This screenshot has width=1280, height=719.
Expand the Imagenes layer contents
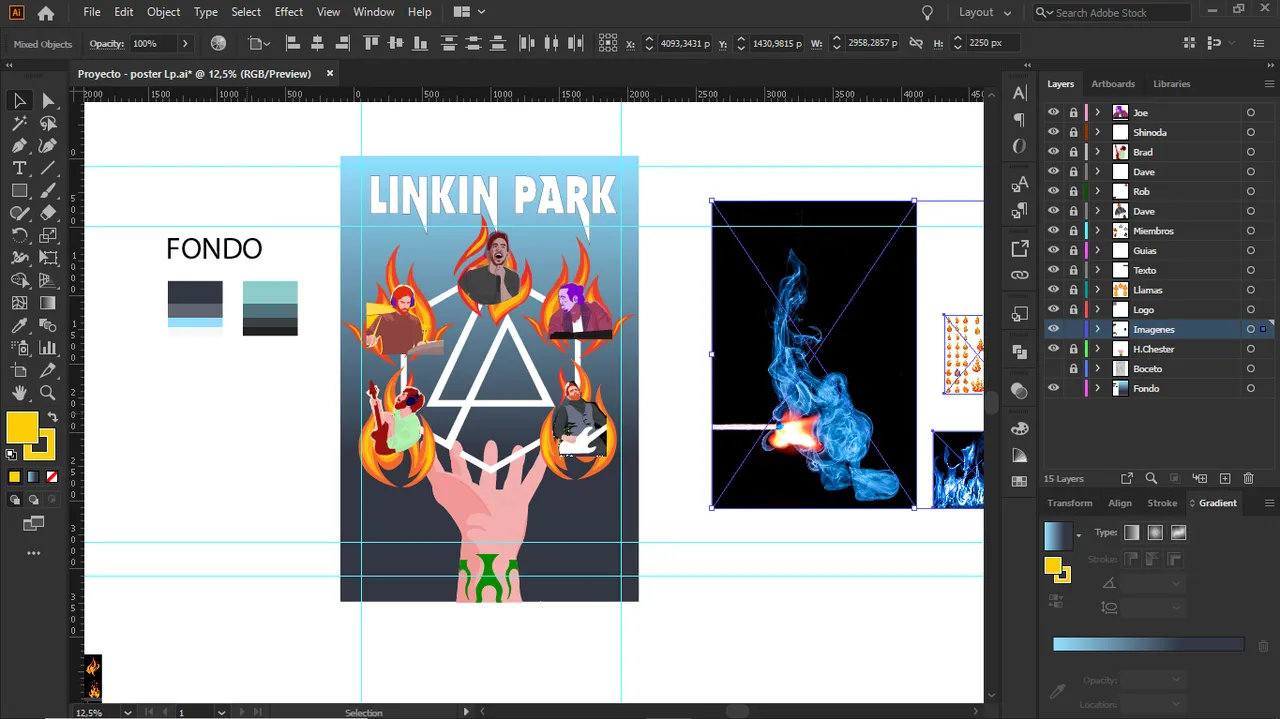point(1097,329)
